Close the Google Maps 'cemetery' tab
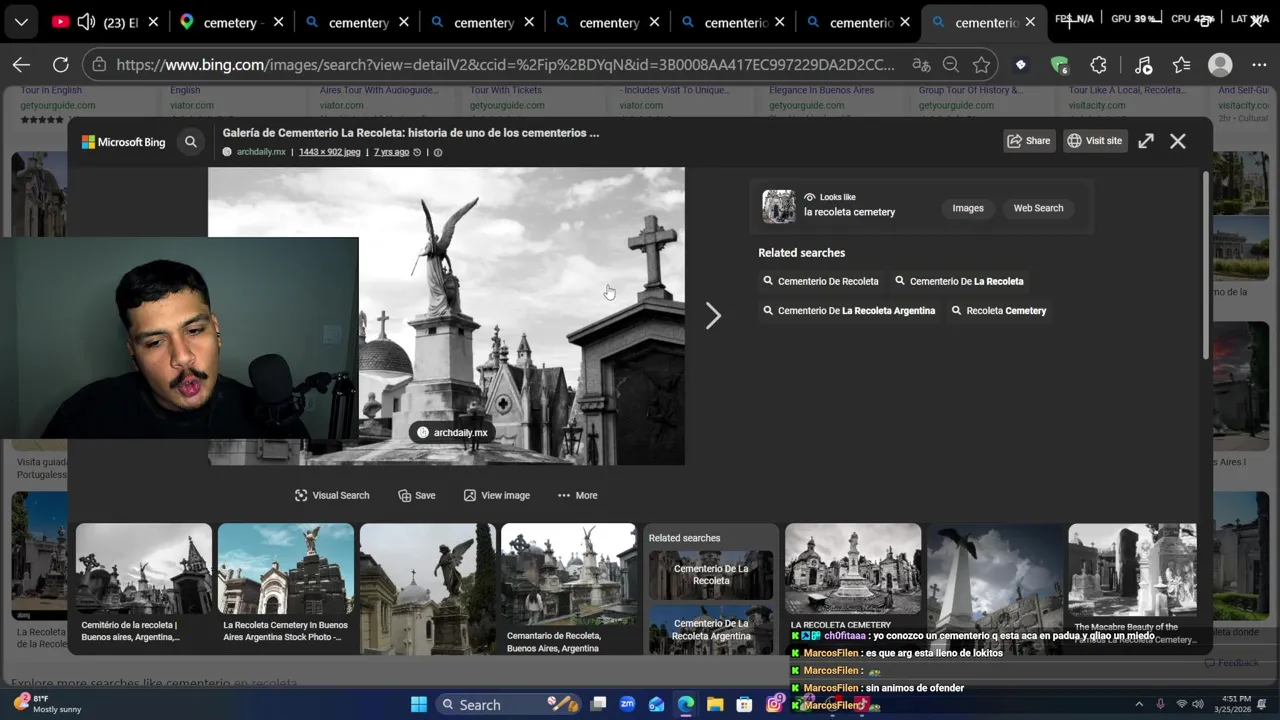1280x720 pixels. click(x=279, y=22)
